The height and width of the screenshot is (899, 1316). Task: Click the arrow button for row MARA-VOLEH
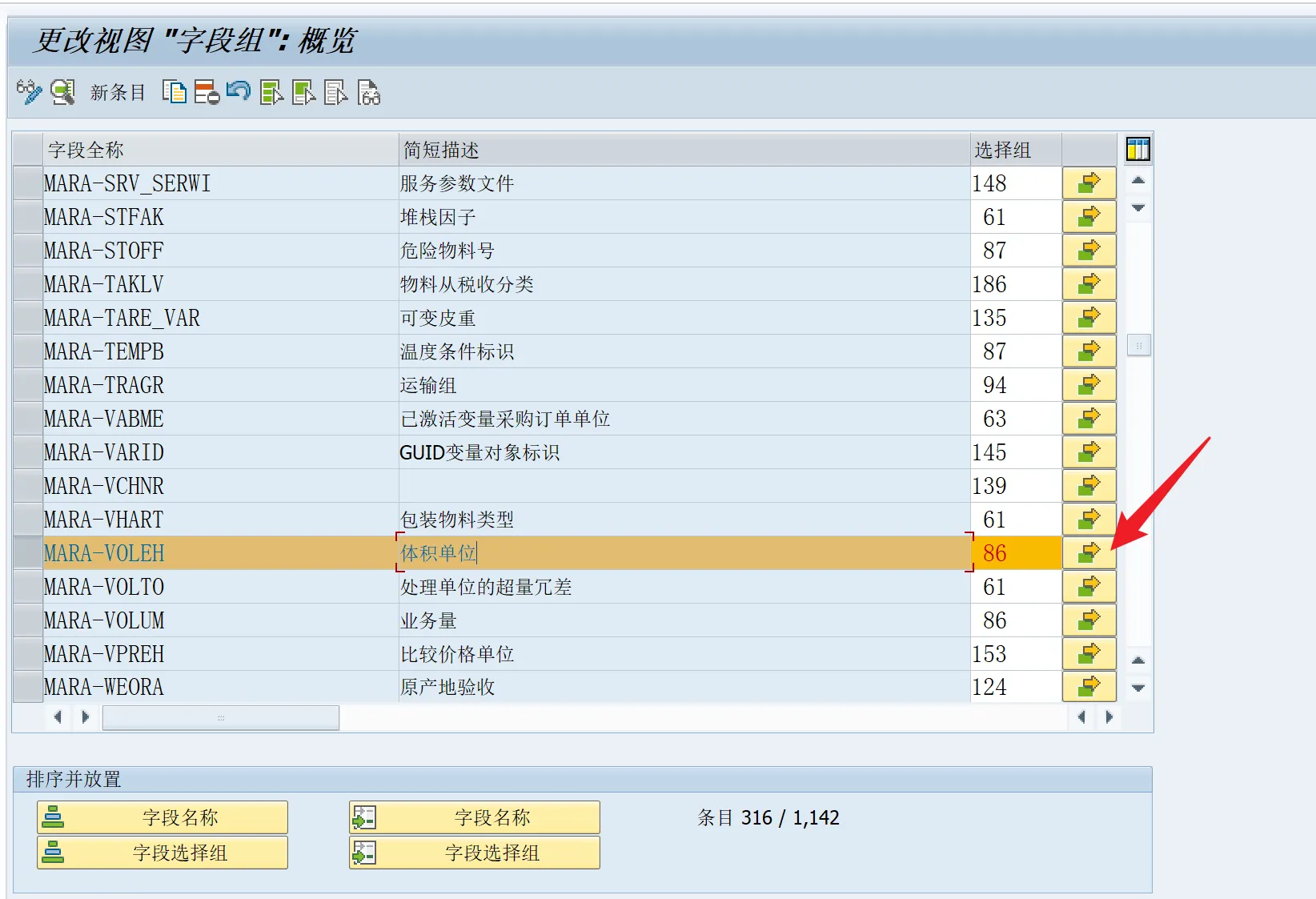(1089, 553)
